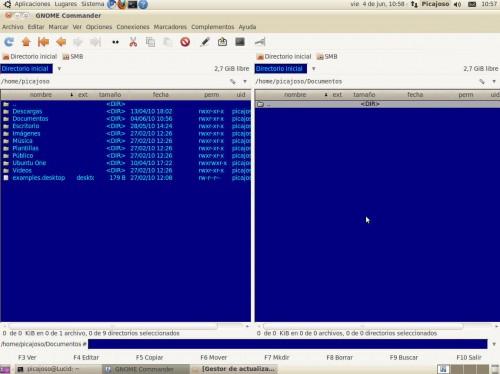Select the Descargas folder row

pyautogui.click(x=126, y=111)
